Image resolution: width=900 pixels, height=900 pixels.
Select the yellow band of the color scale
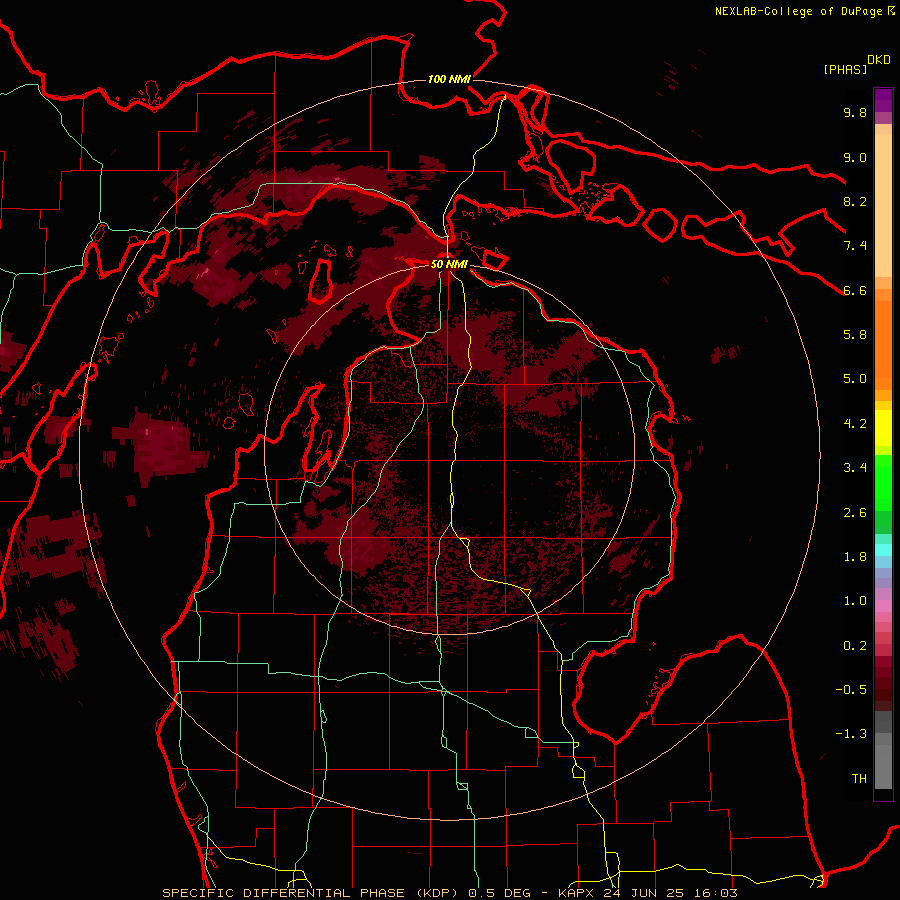[x=883, y=428]
